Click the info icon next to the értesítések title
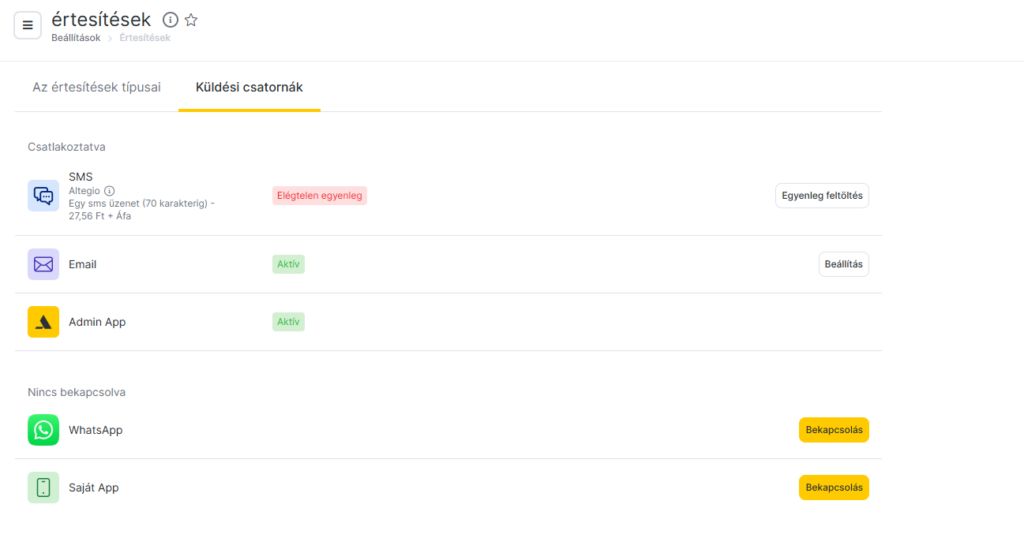Viewport: 1024px width, 538px height. [x=170, y=20]
